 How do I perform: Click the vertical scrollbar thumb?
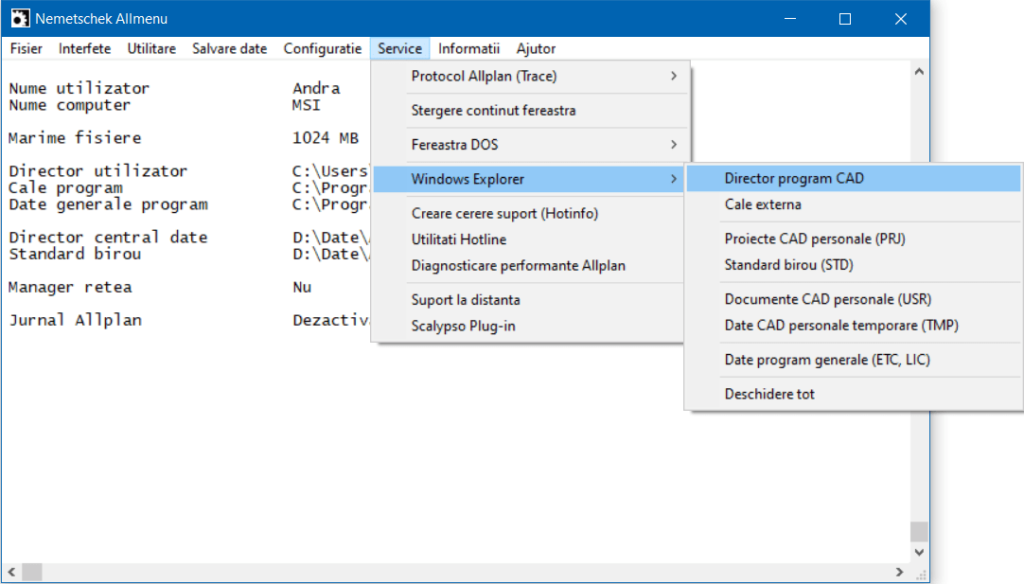point(919,532)
